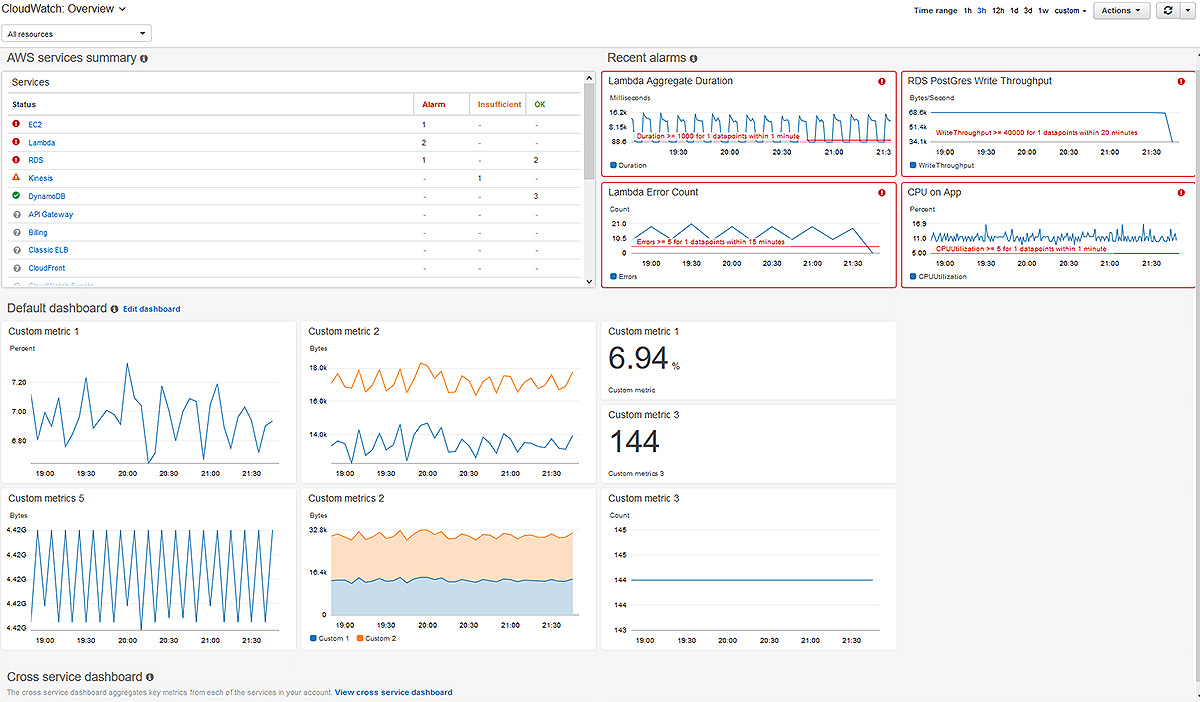The width and height of the screenshot is (1200, 702).
Task: Click the CloudFront unknown-status icon
Action: tap(16, 268)
